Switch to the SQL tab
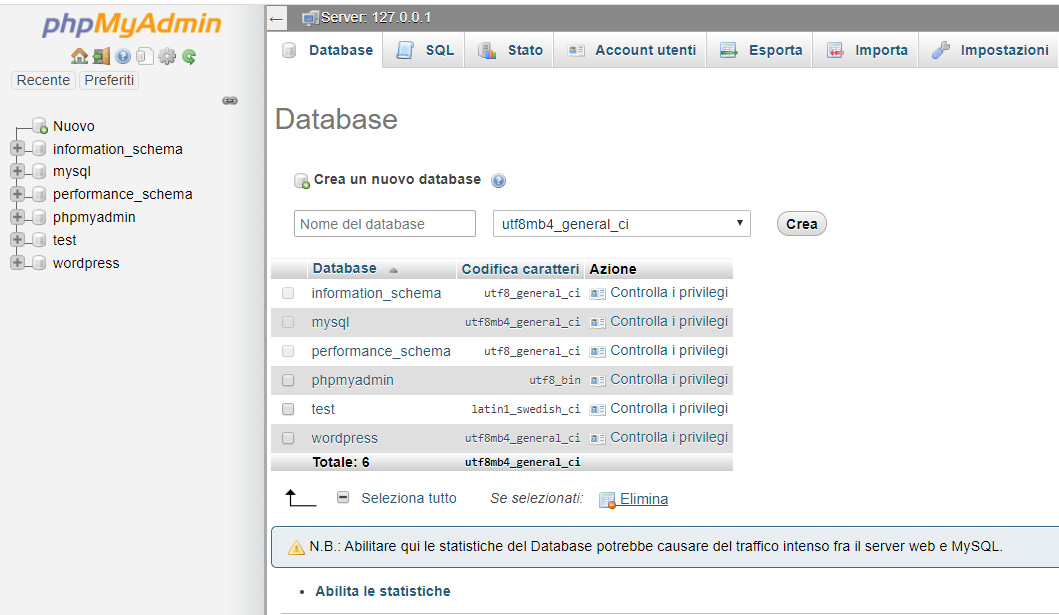Image resolution: width=1059 pixels, height=615 pixels. tap(427, 50)
